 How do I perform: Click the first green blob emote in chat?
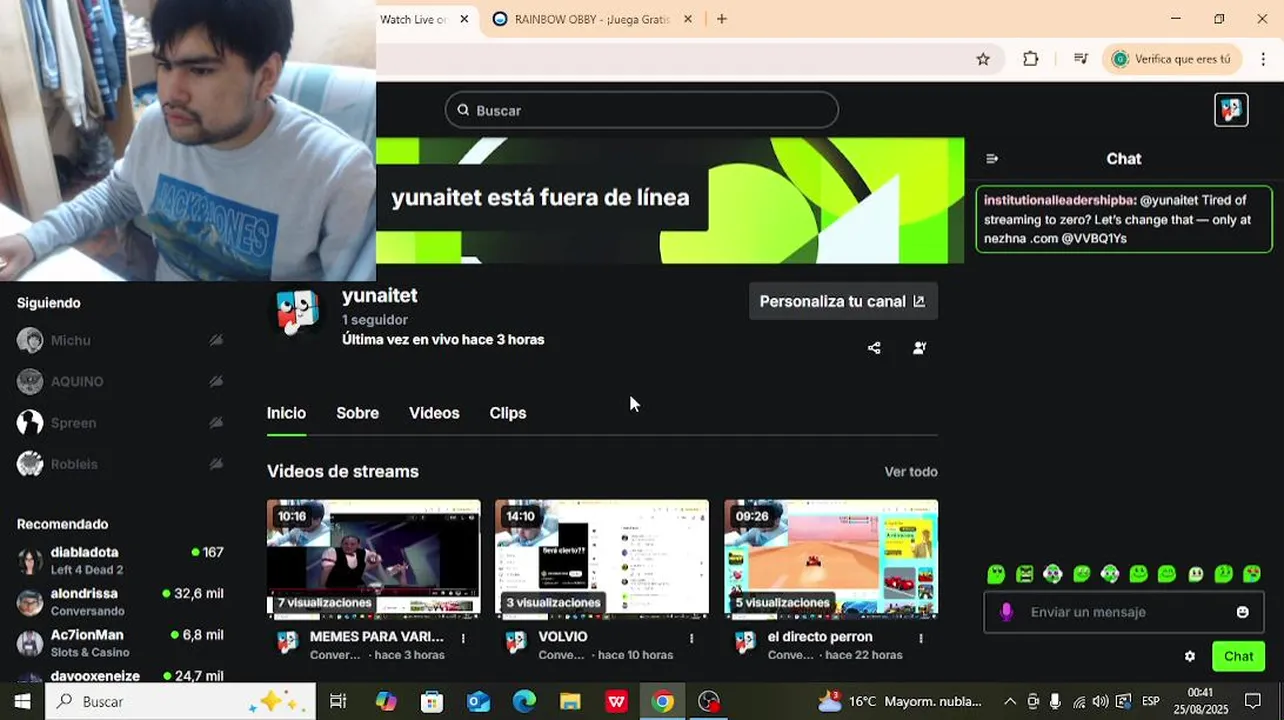(996, 574)
